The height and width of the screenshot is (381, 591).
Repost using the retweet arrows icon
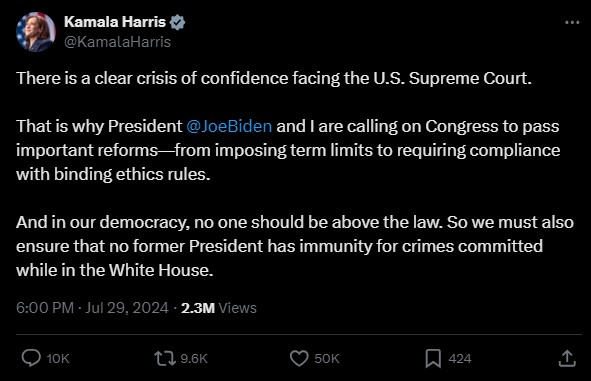(x=165, y=358)
